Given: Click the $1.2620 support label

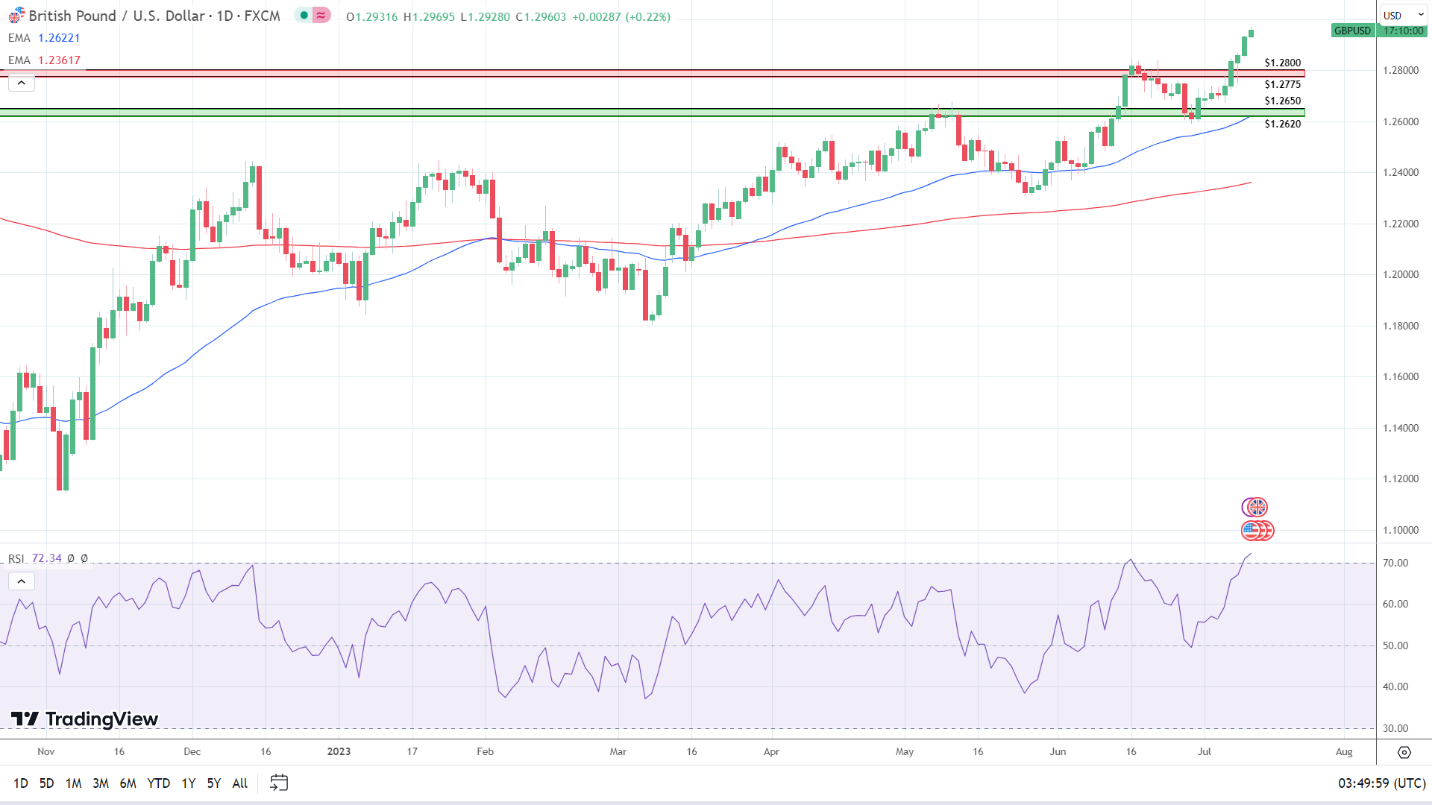Looking at the screenshot, I should tap(1282, 124).
